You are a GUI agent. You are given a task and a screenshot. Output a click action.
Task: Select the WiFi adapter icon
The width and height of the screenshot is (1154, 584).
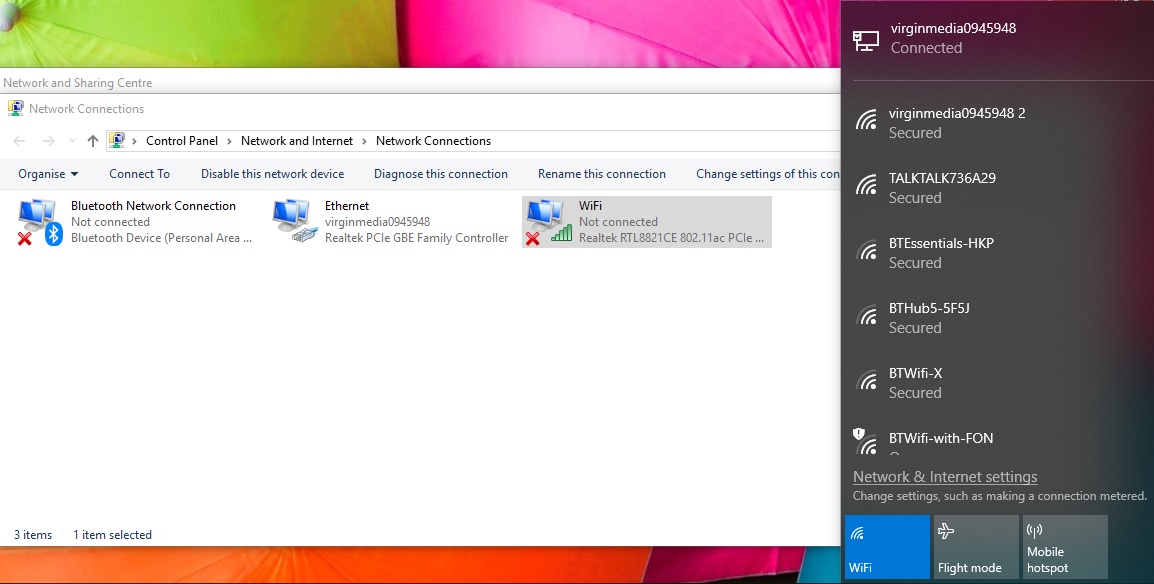pyautogui.click(x=548, y=221)
